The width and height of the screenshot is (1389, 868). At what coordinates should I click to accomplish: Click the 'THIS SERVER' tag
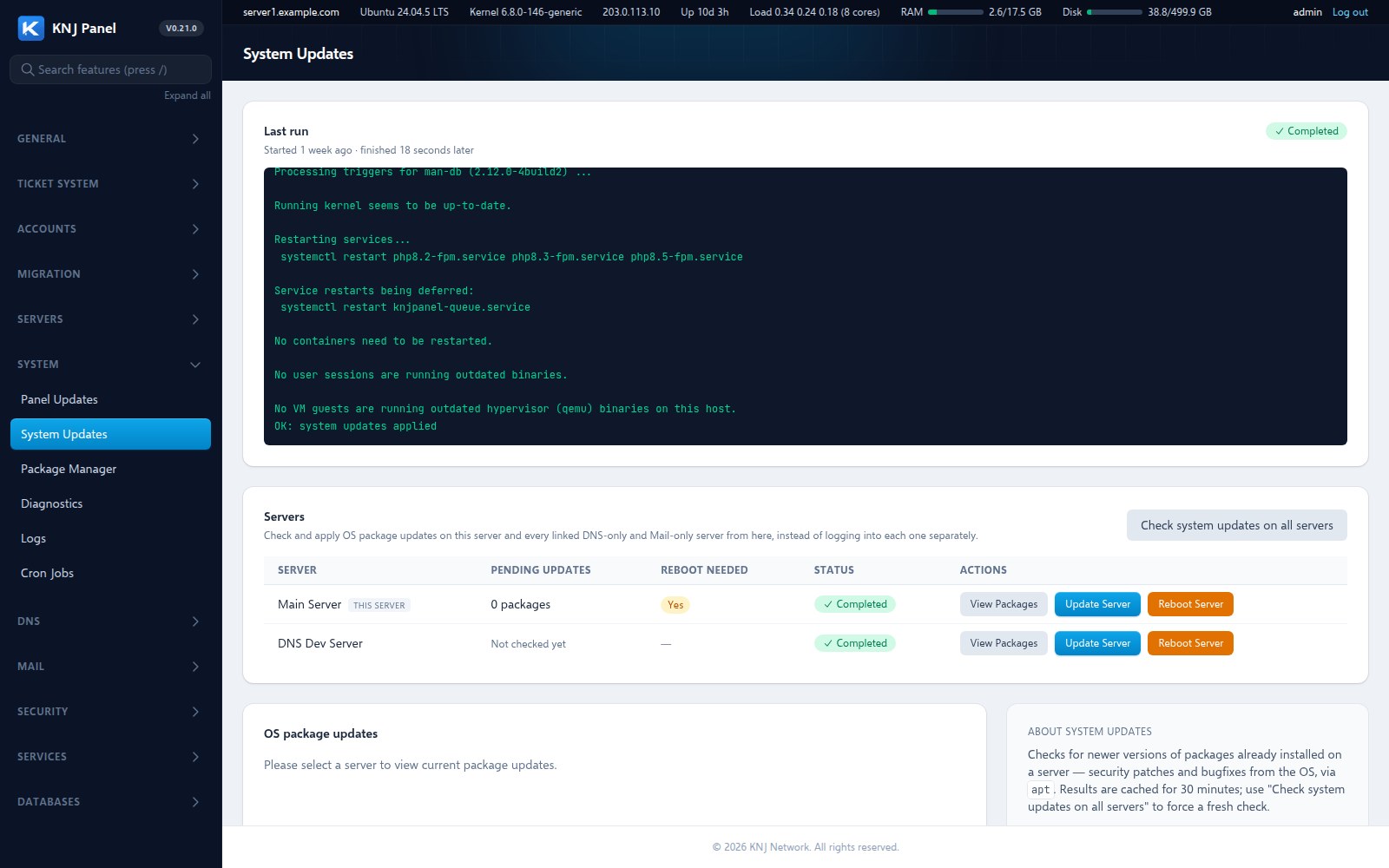tap(379, 605)
